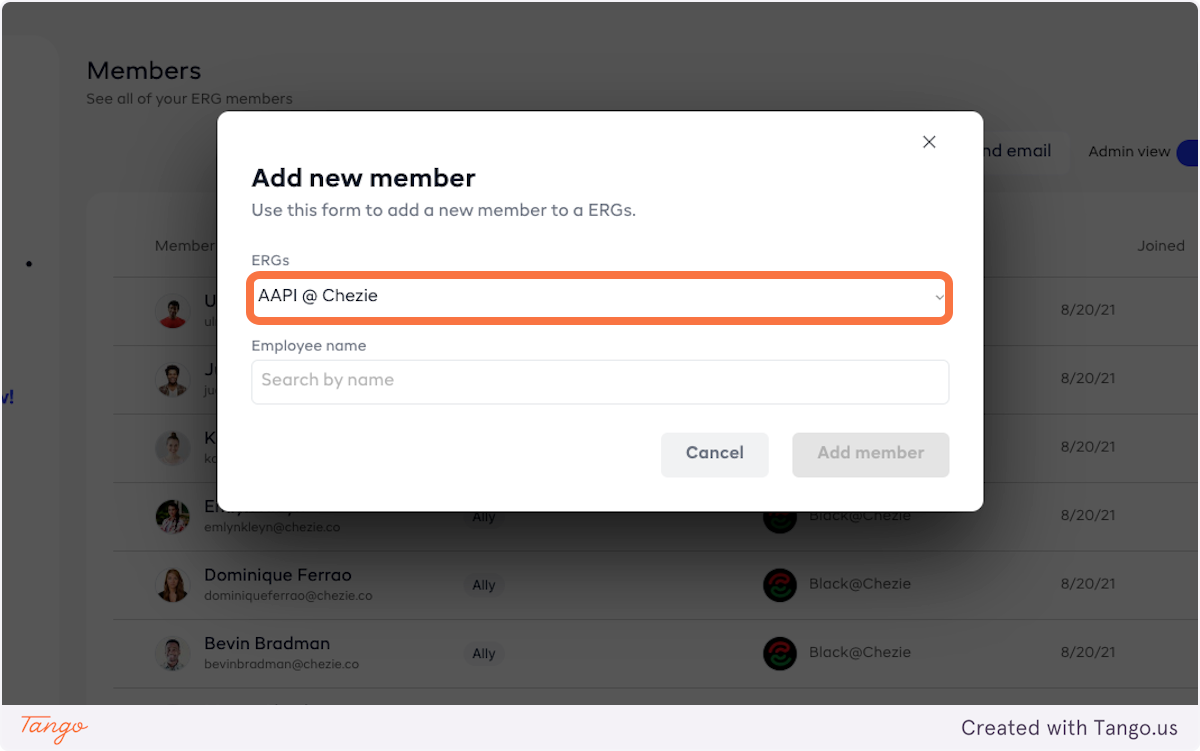Close the Add new member dialog
Image resolution: width=1200 pixels, height=751 pixels.
point(929,142)
